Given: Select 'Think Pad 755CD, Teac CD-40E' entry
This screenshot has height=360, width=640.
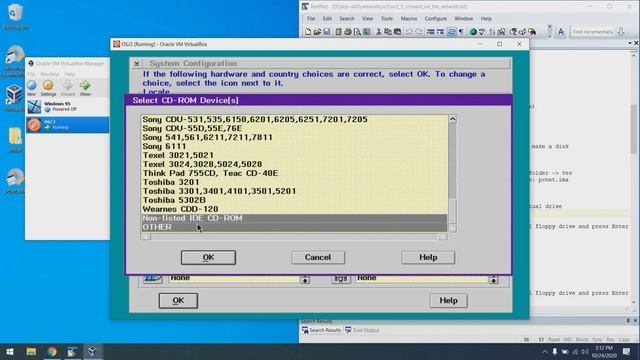Looking at the screenshot, I should (x=294, y=173).
